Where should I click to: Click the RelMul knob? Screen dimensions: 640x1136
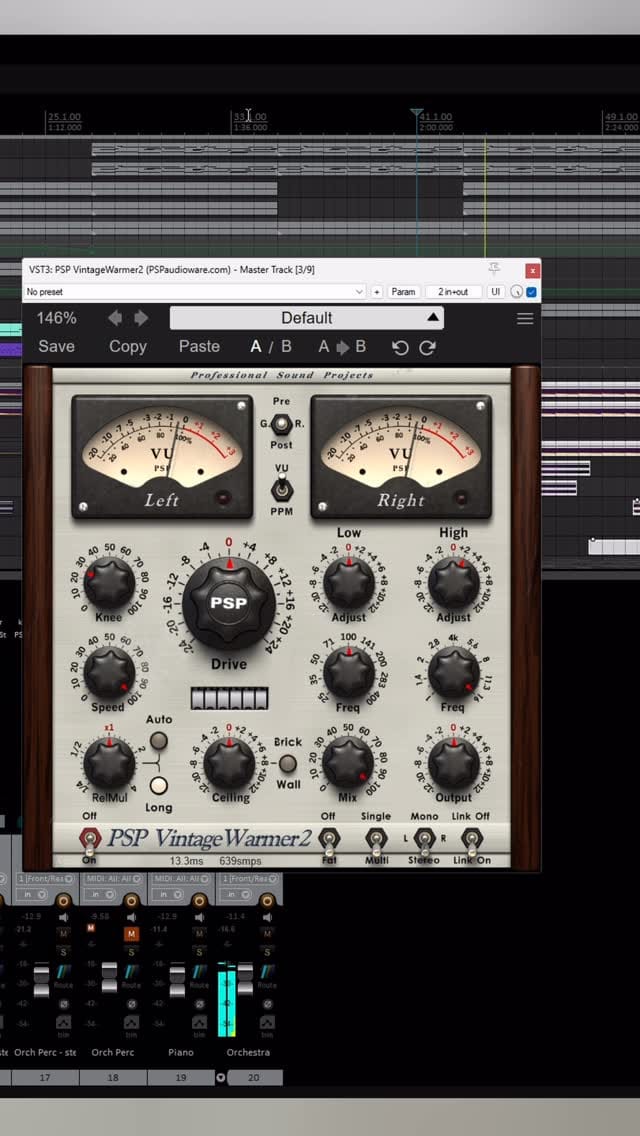[109, 764]
